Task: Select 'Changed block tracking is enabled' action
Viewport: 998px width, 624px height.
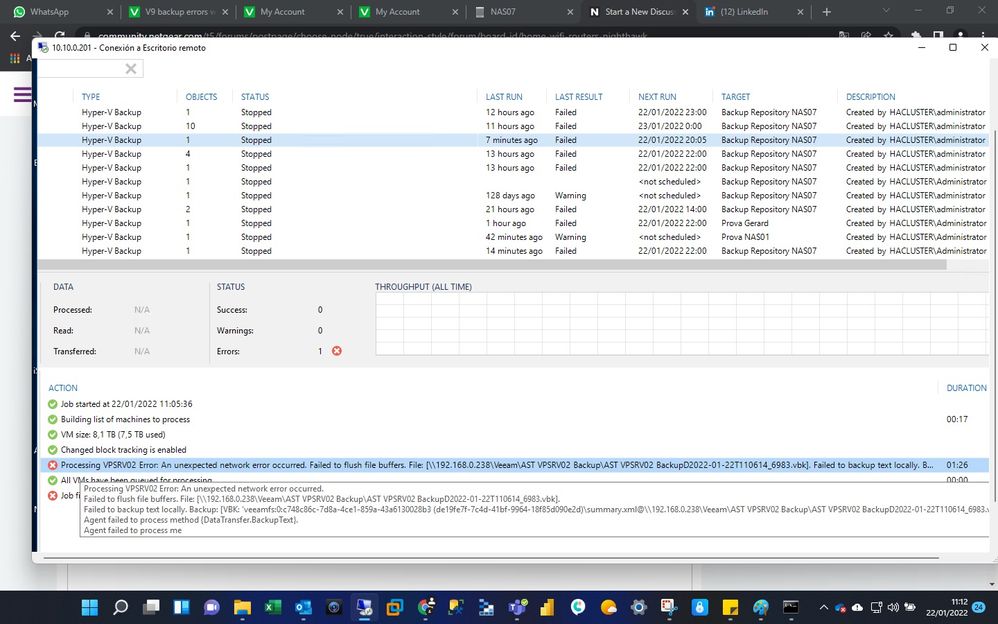Action: (123, 450)
